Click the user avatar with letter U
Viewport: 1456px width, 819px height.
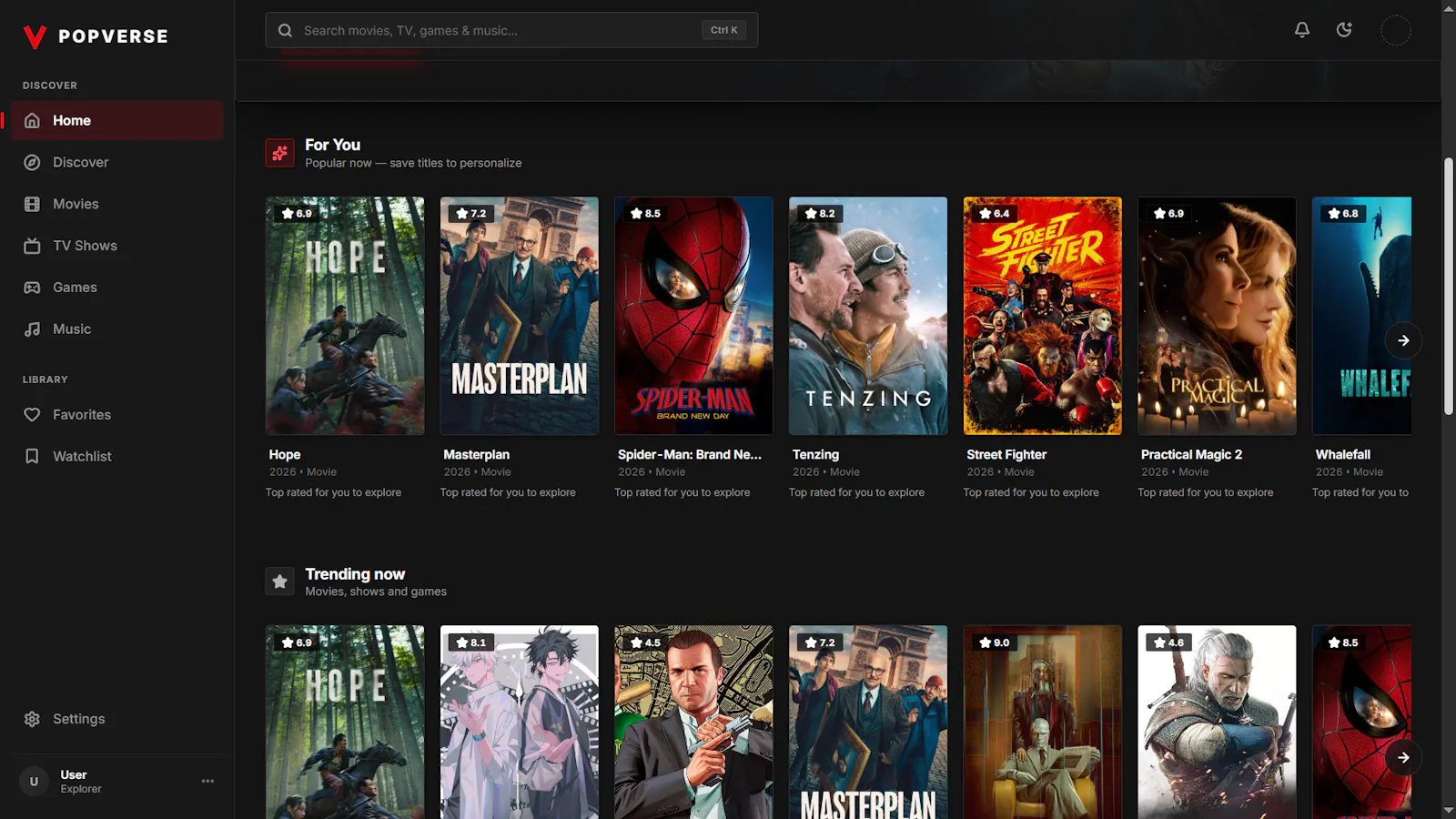[x=34, y=781]
